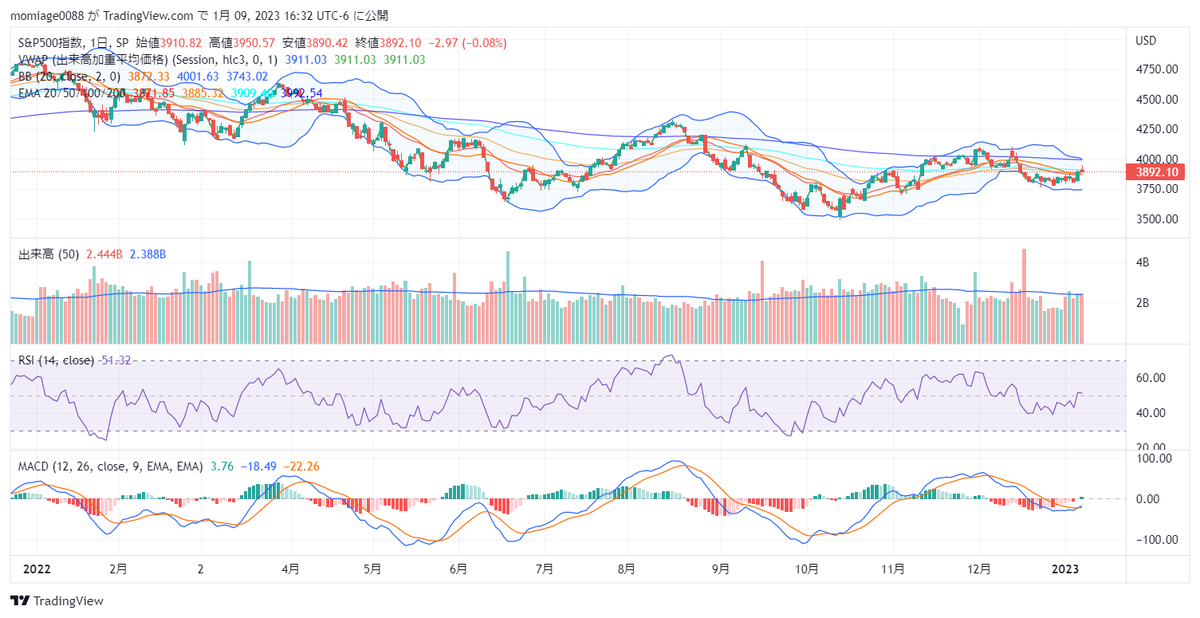Click the 2月 label on time axis

tap(118, 568)
